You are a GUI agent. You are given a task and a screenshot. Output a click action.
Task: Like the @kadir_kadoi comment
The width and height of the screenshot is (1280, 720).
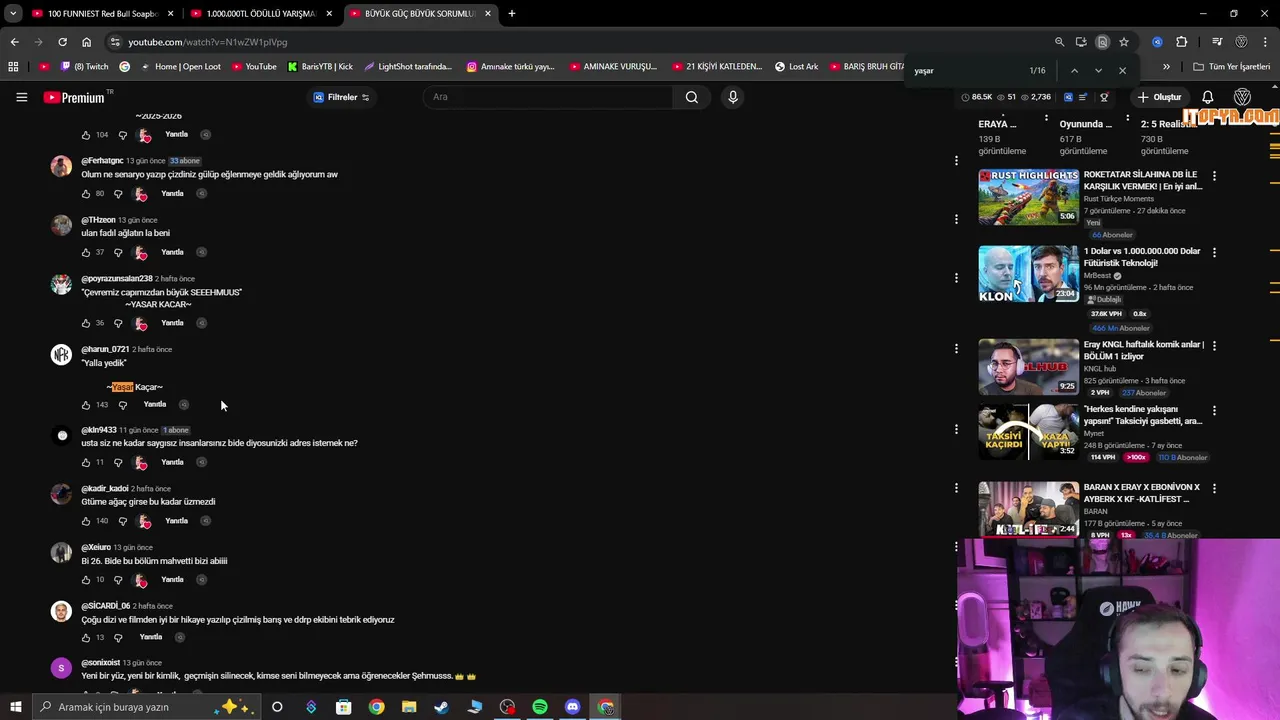tap(86, 521)
